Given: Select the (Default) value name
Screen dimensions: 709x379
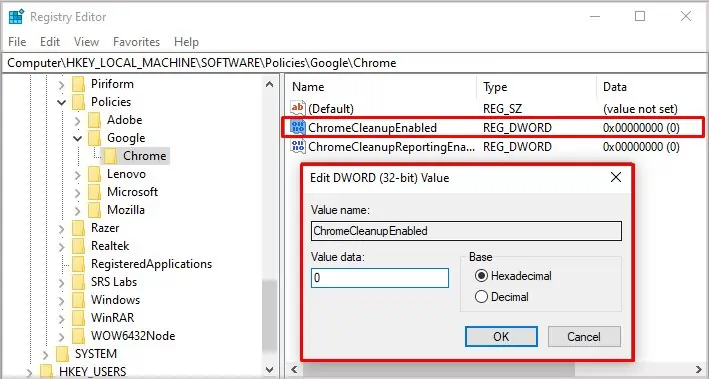Looking at the screenshot, I should (331, 109).
